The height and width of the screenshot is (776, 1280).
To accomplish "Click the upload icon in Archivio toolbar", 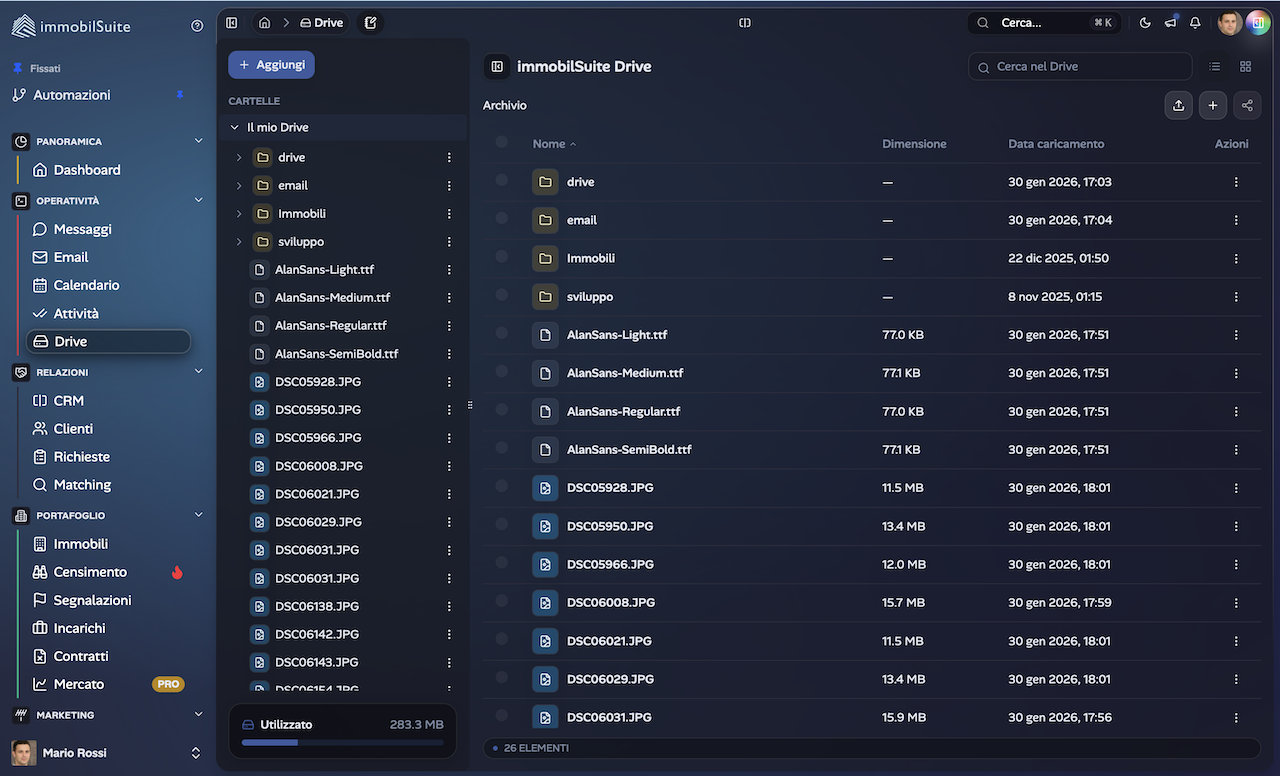I will click(x=1178, y=105).
